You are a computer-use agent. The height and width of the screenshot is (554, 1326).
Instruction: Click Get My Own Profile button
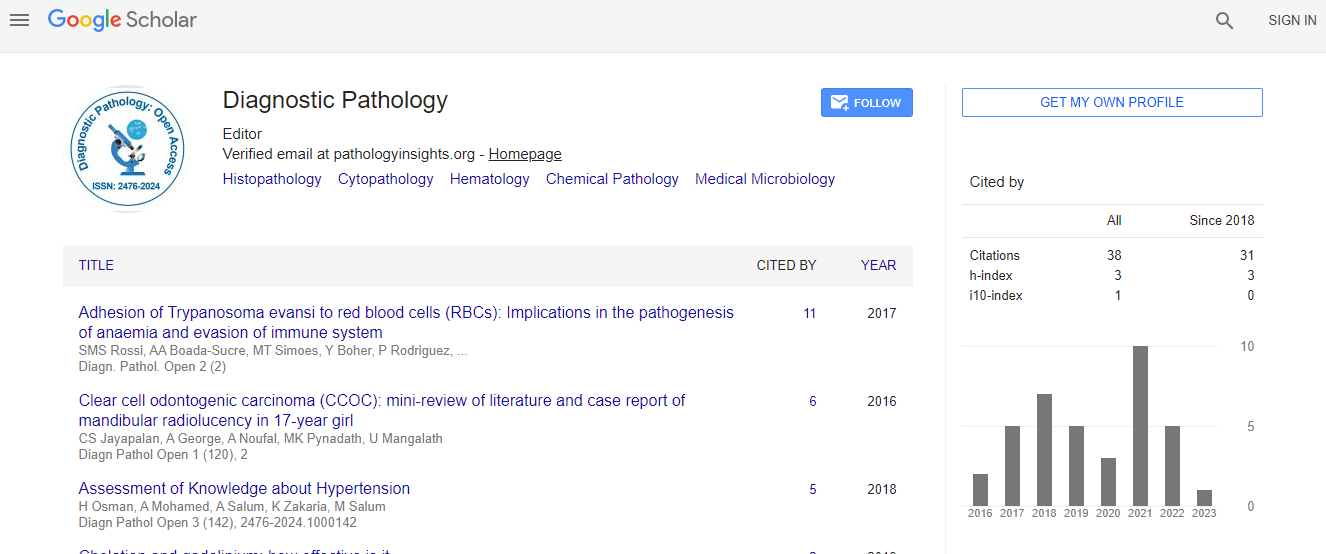click(1111, 102)
